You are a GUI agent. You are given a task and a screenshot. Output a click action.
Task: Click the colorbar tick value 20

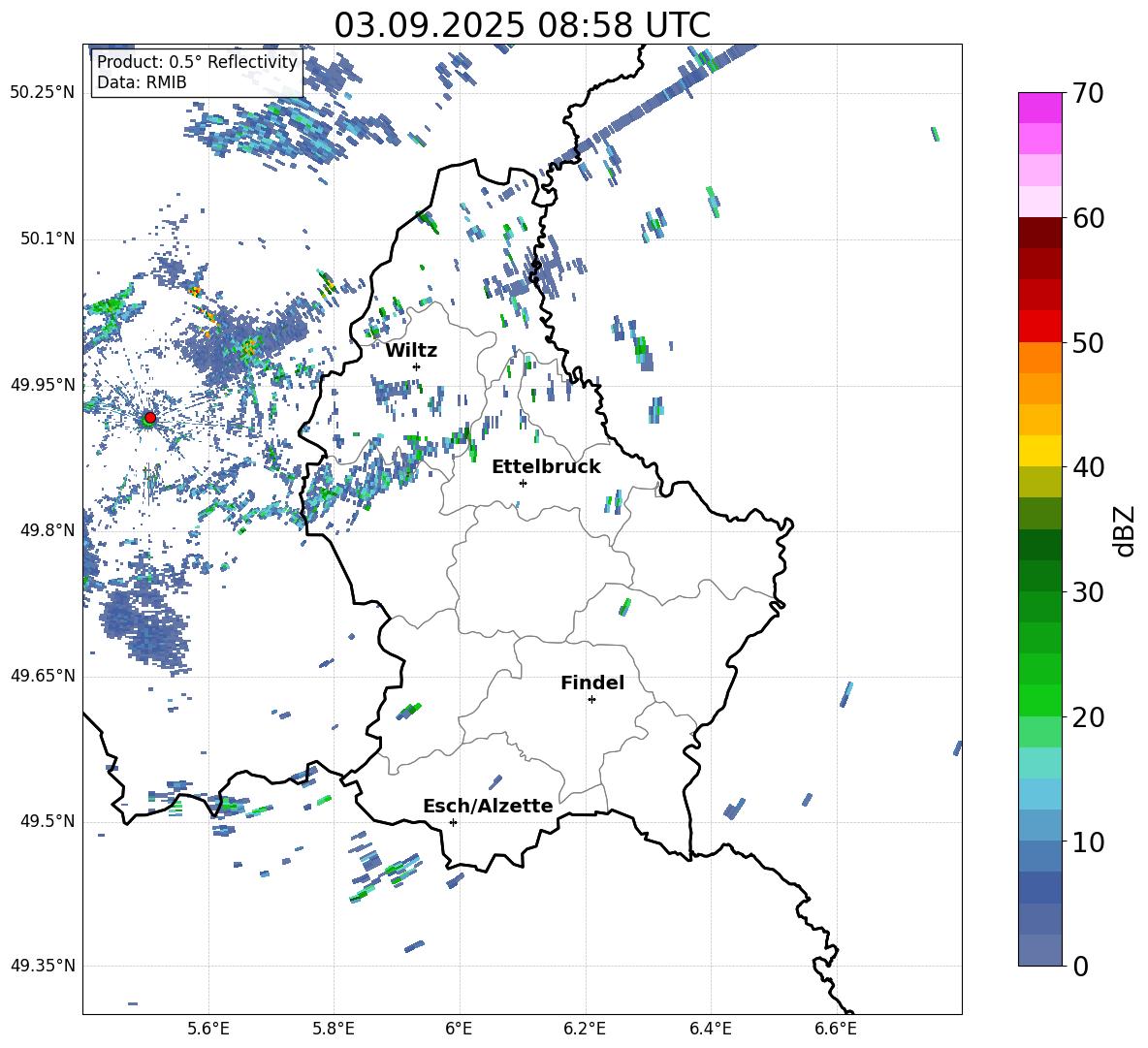coord(1088,716)
